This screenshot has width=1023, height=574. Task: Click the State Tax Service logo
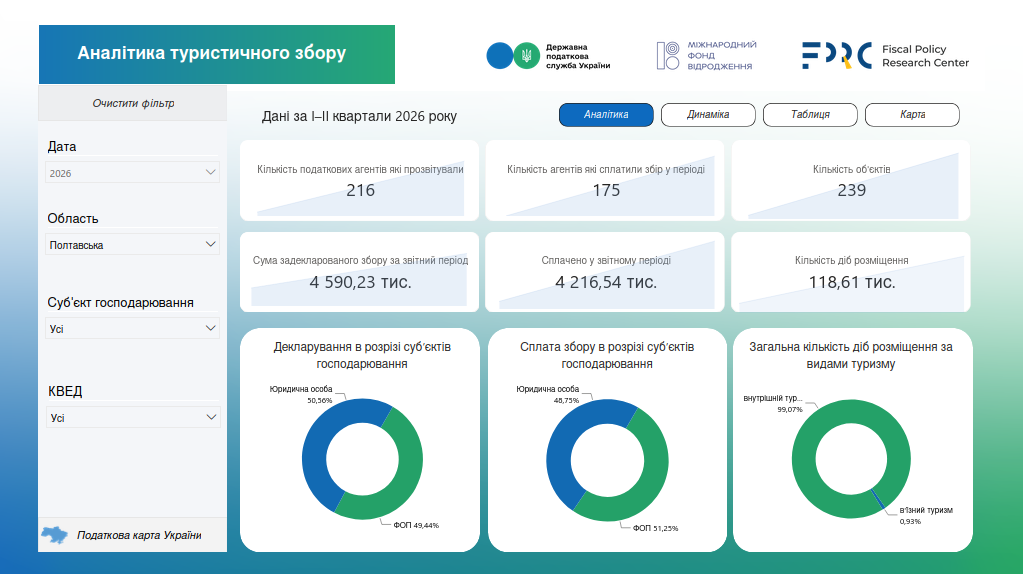pos(548,56)
